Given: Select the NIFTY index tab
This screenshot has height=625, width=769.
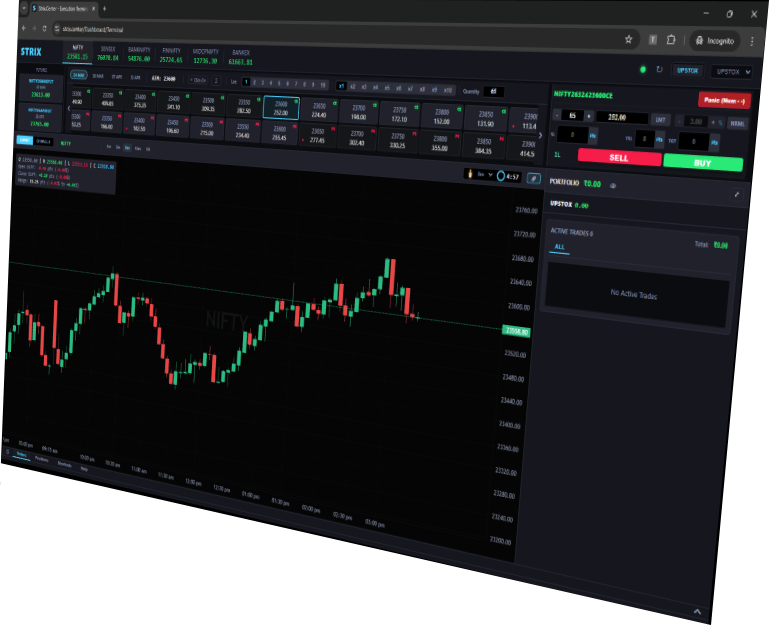Looking at the screenshot, I should (x=77, y=52).
